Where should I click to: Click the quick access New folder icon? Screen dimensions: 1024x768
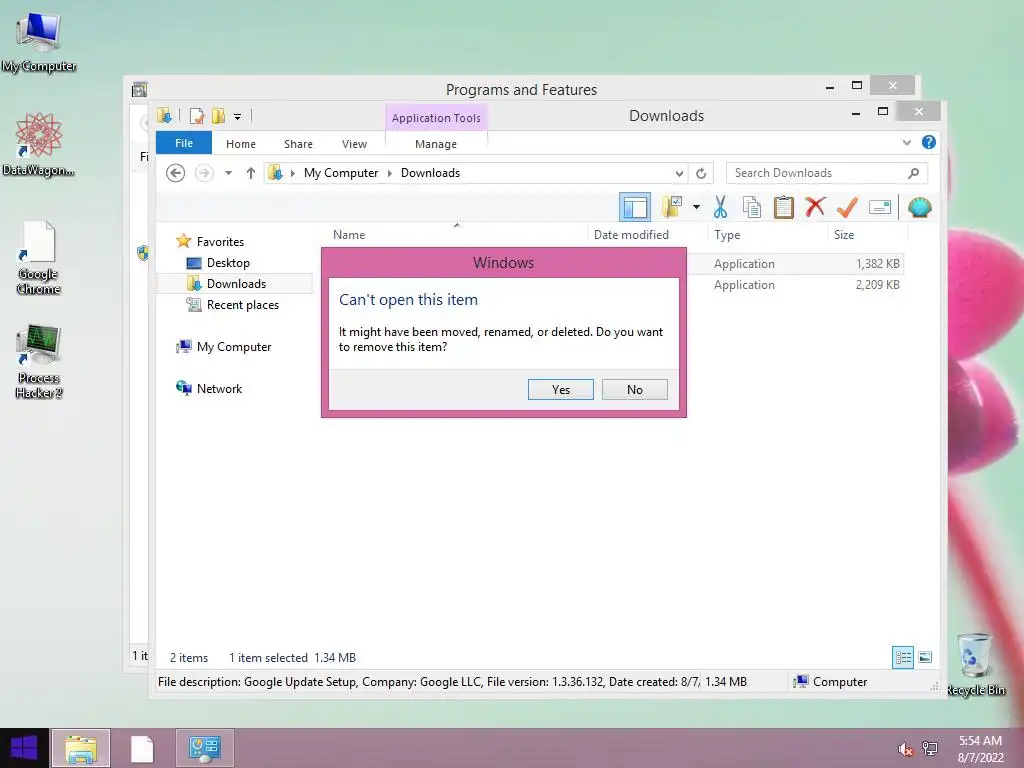[x=218, y=116]
